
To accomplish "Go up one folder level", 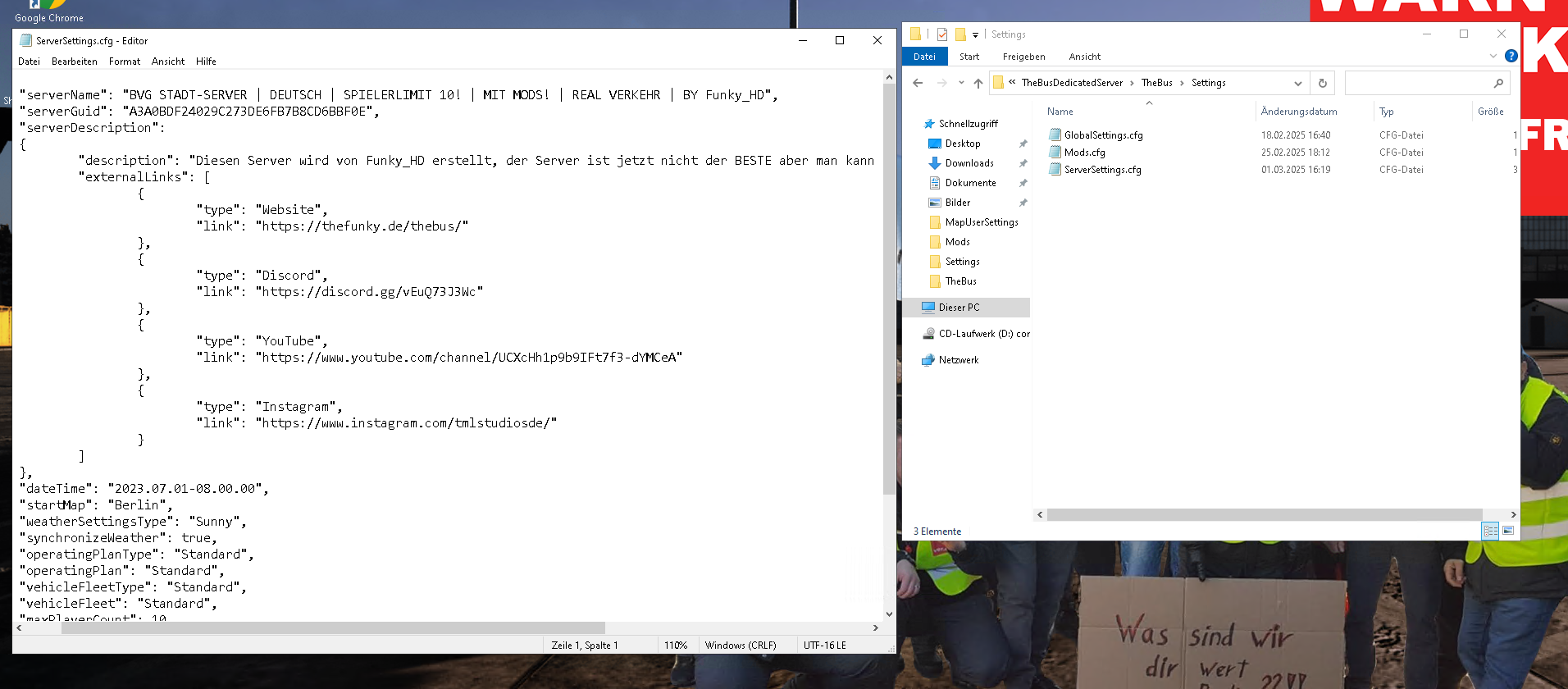I will [978, 83].
